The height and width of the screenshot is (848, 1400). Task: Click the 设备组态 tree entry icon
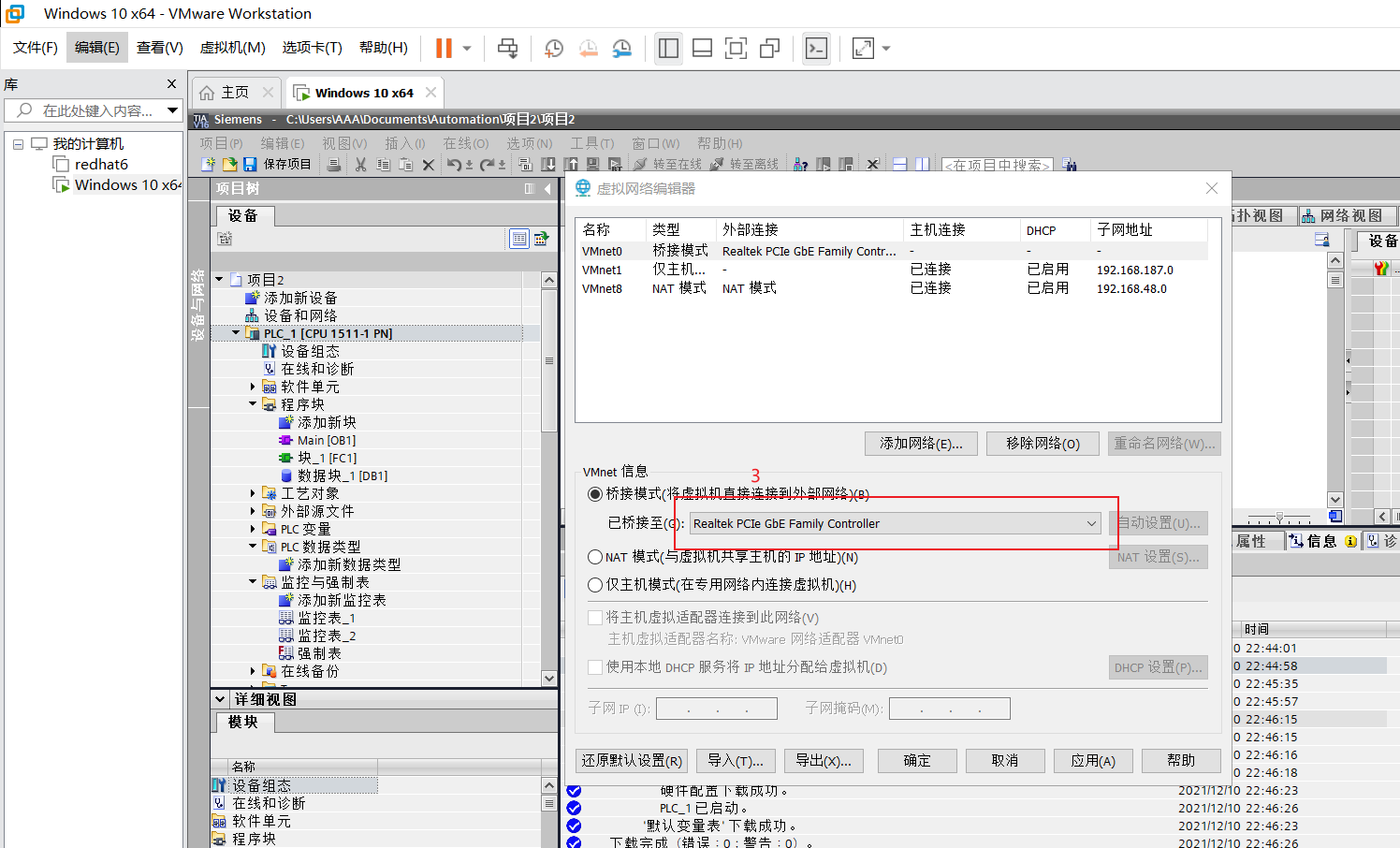(x=270, y=351)
